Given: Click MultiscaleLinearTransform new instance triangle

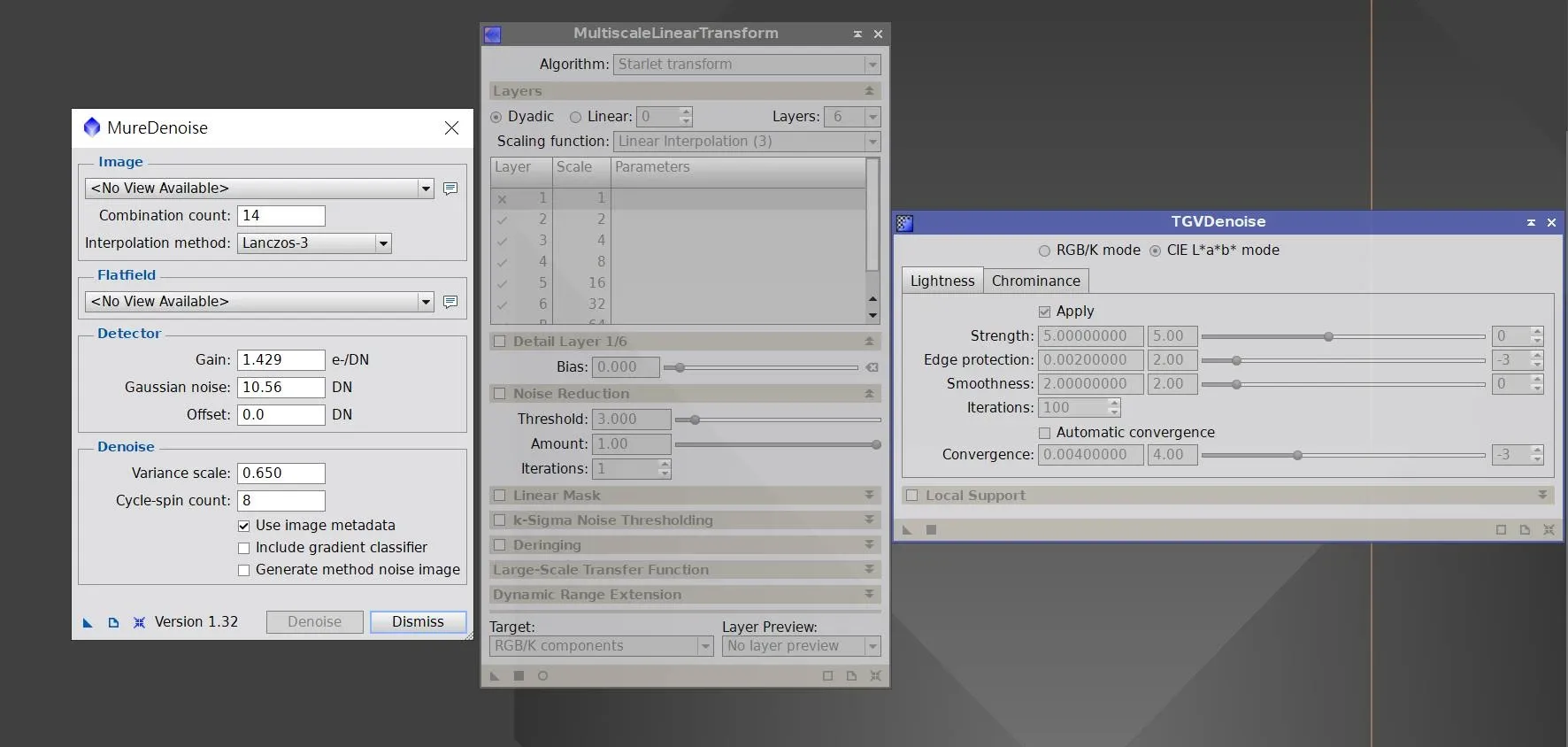Looking at the screenshot, I should click(x=495, y=676).
